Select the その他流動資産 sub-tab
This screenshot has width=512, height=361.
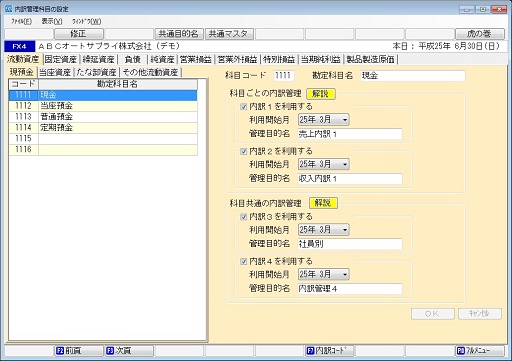coord(150,72)
